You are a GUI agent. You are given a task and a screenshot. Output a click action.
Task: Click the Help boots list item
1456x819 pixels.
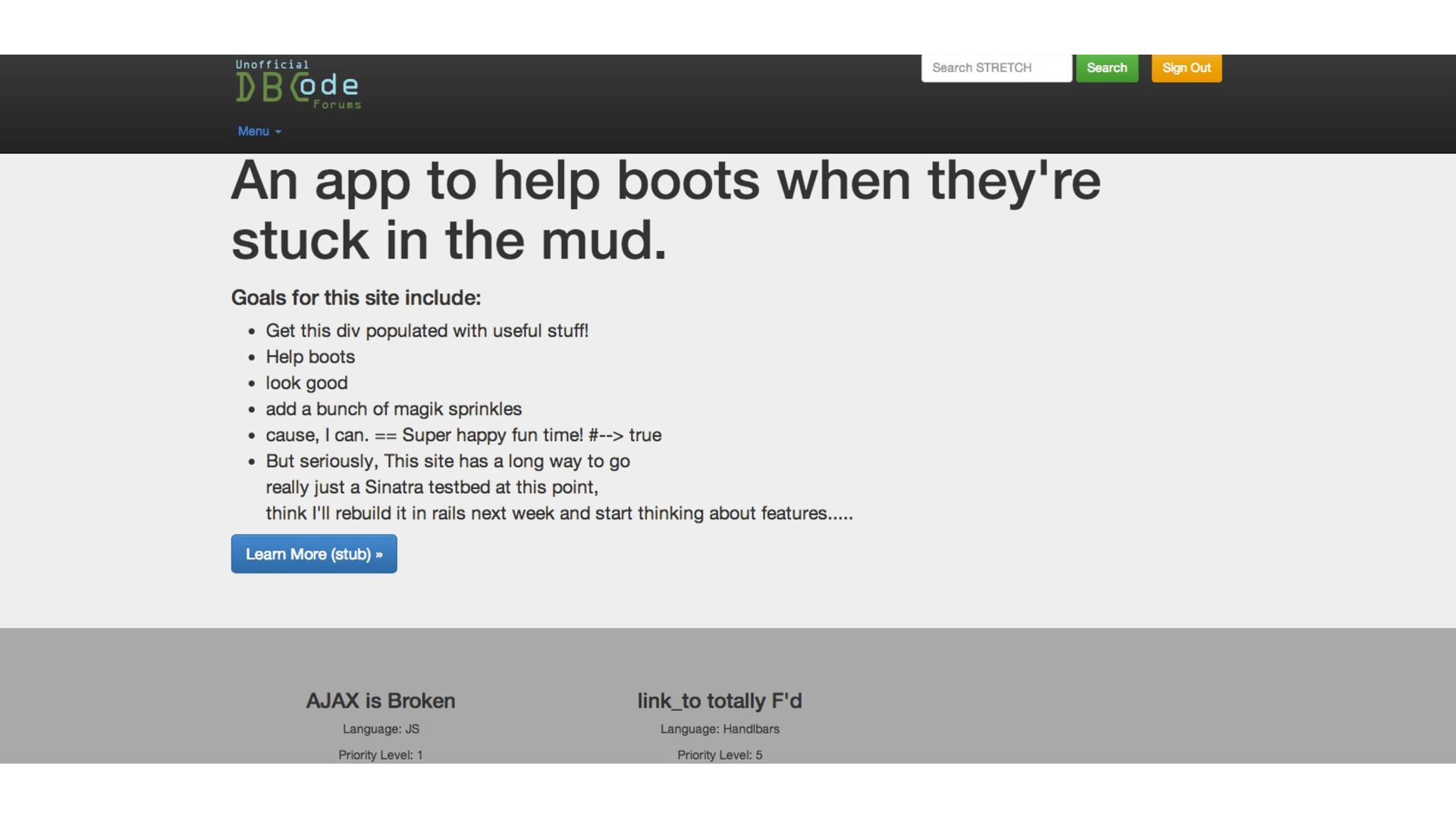[310, 357]
